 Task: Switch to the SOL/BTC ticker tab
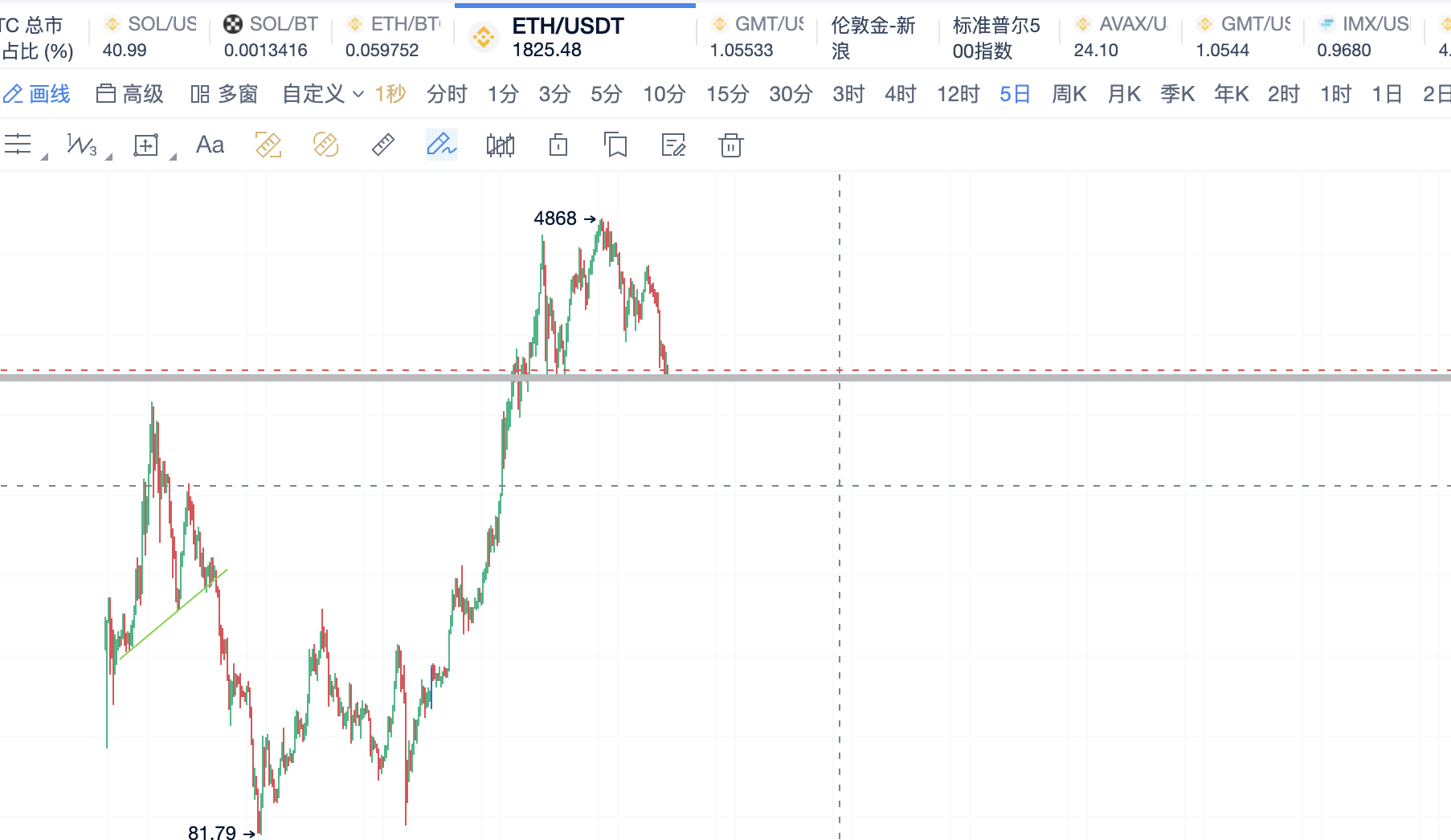(271, 37)
